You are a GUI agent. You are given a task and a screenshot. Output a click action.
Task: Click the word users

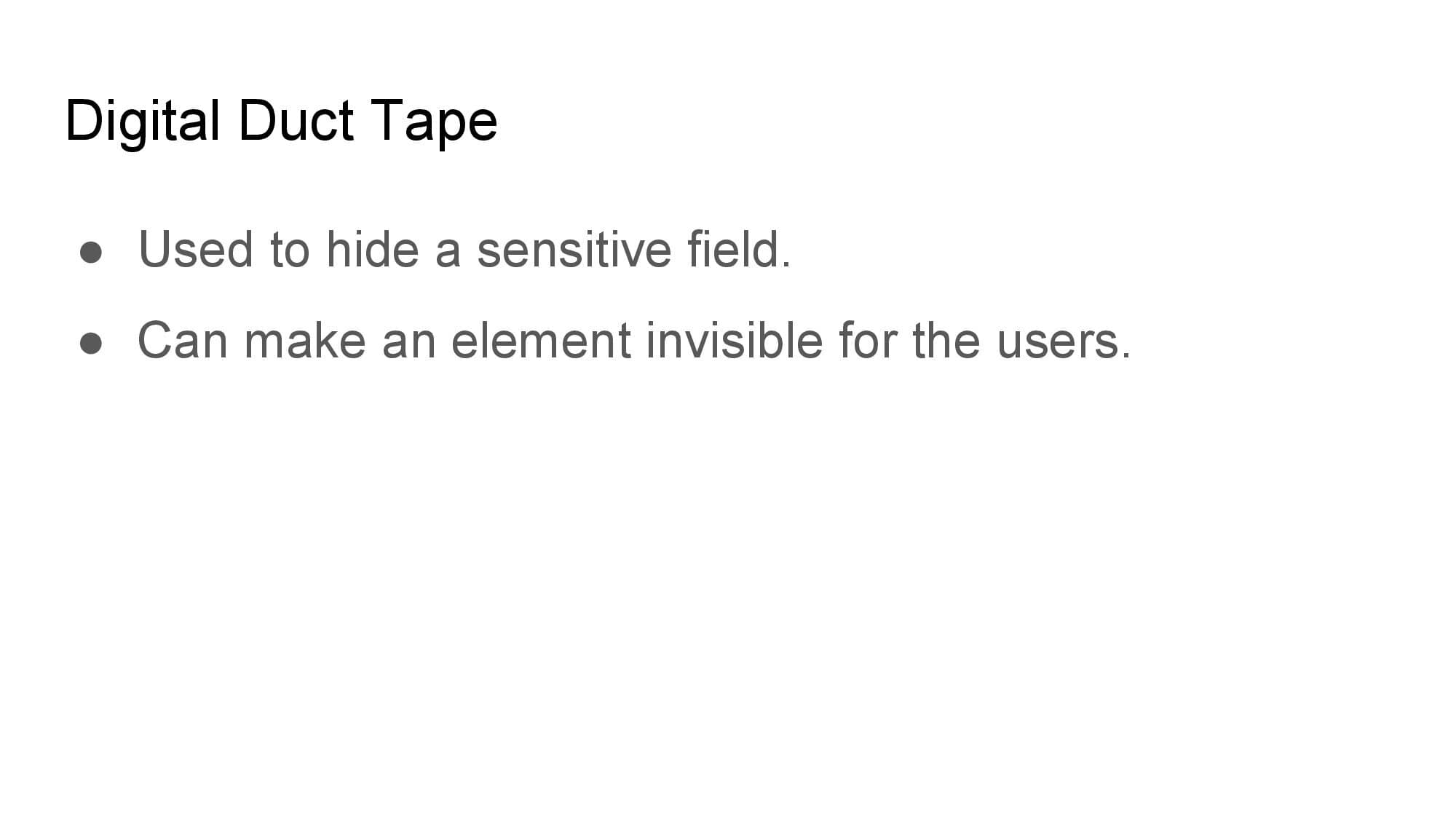tap(1064, 341)
